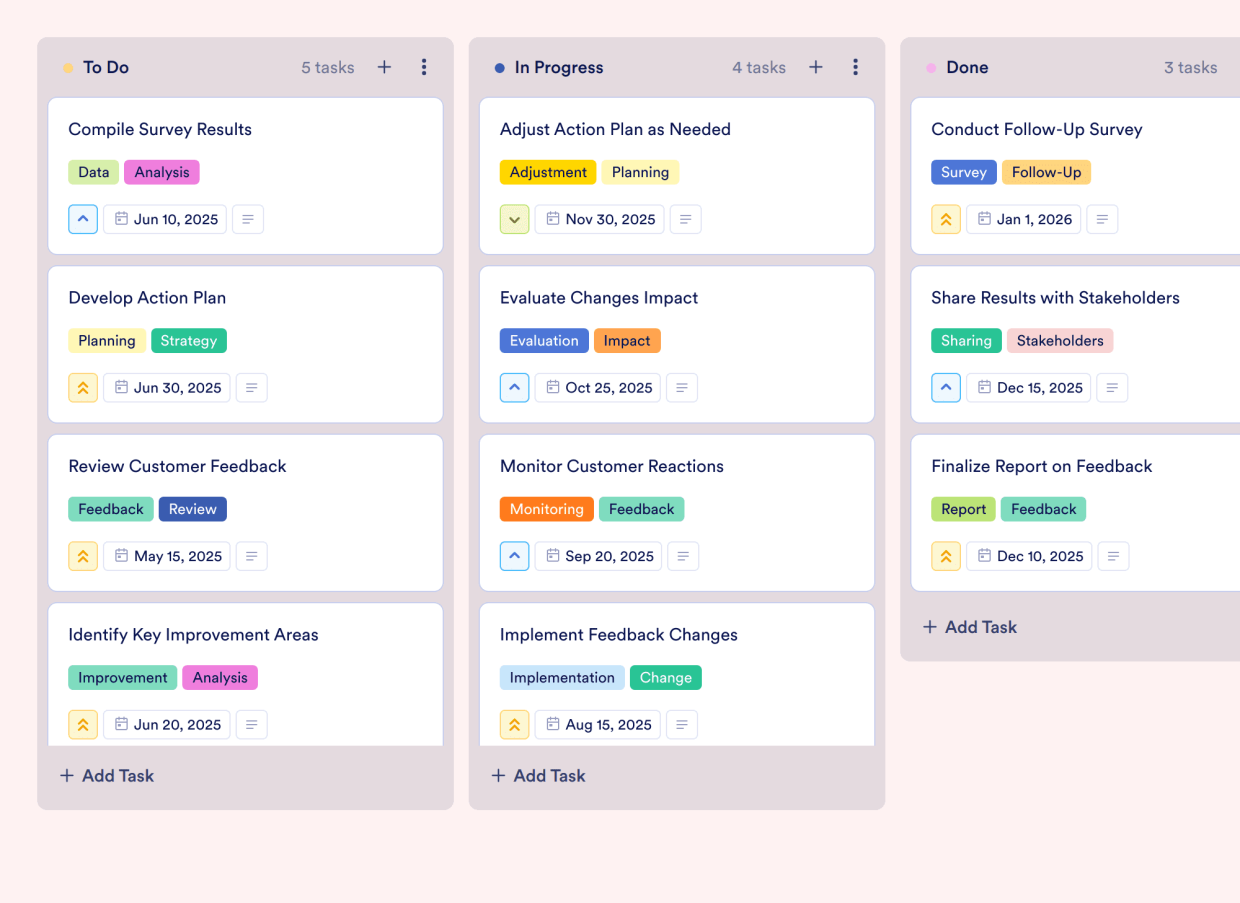
Task: Click Add Task in the Done column
Action: pos(969,627)
